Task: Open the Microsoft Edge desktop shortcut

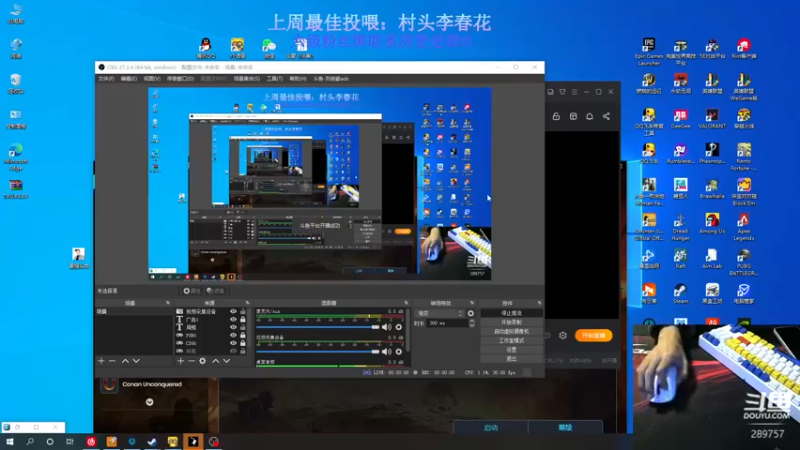Action: pyautogui.click(x=15, y=157)
